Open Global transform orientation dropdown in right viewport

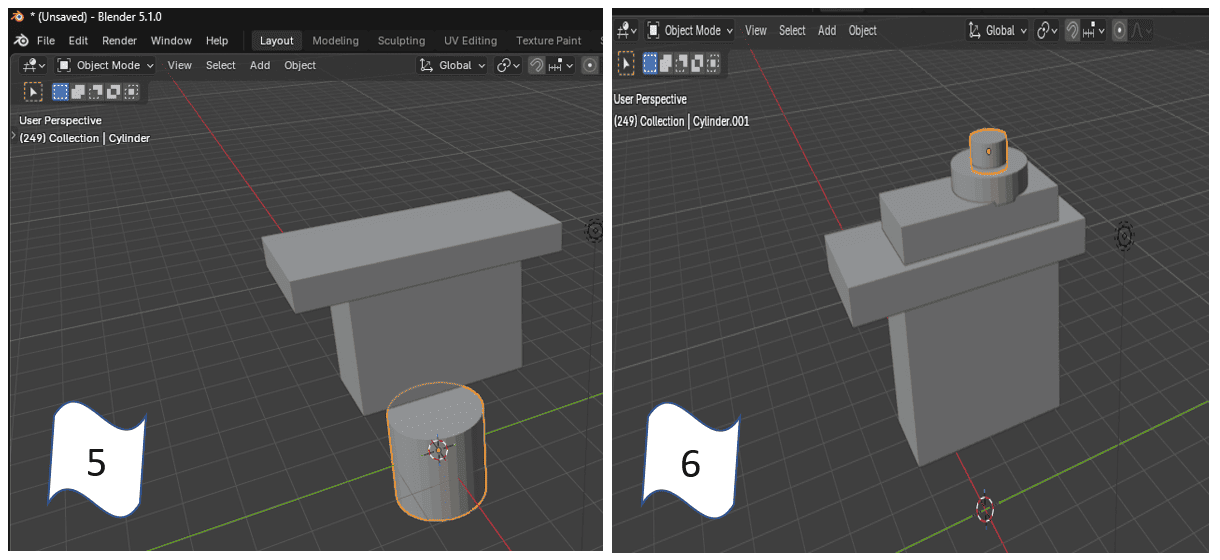coord(998,30)
